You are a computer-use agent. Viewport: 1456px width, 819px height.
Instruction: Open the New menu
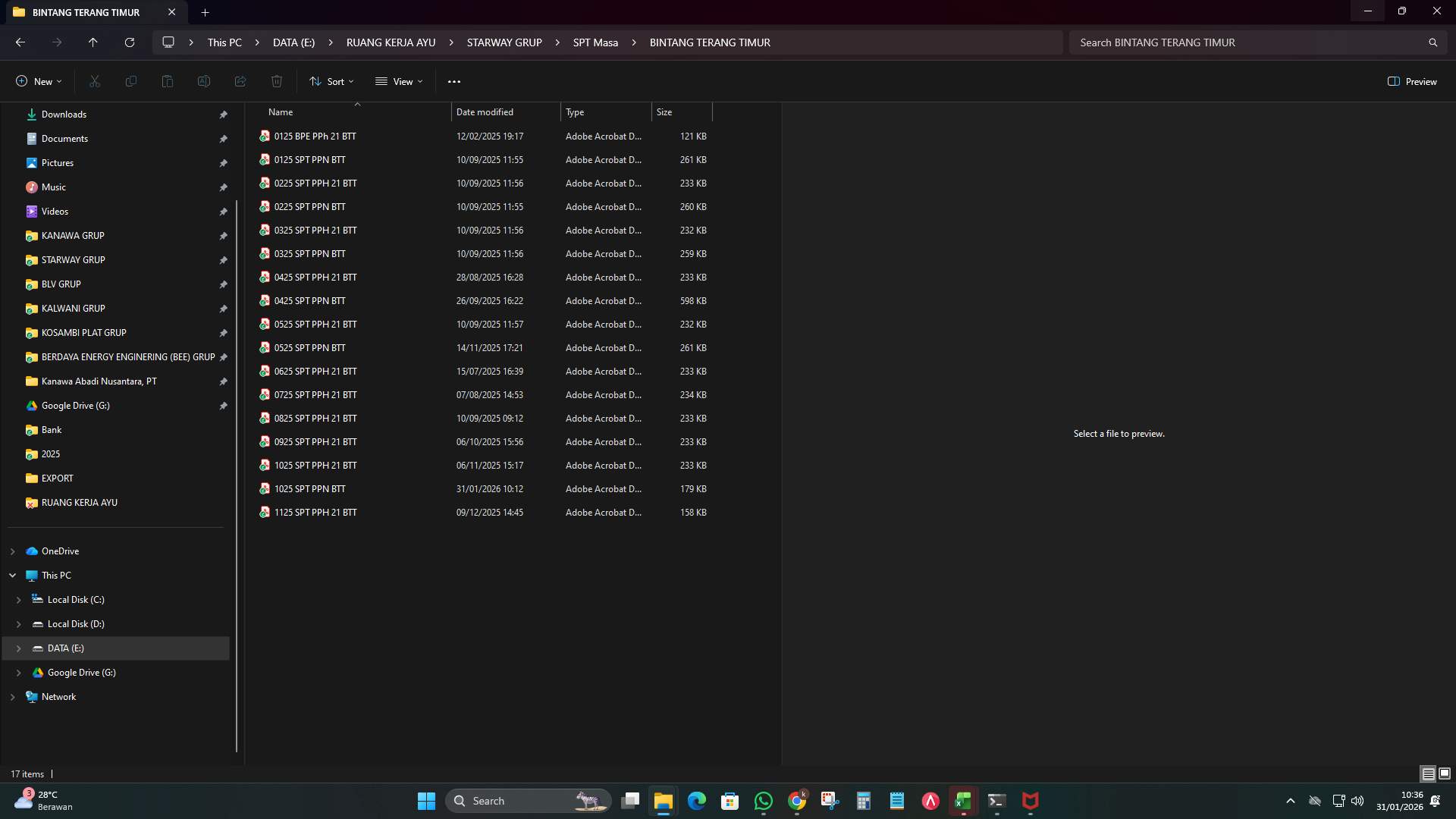click(x=38, y=81)
